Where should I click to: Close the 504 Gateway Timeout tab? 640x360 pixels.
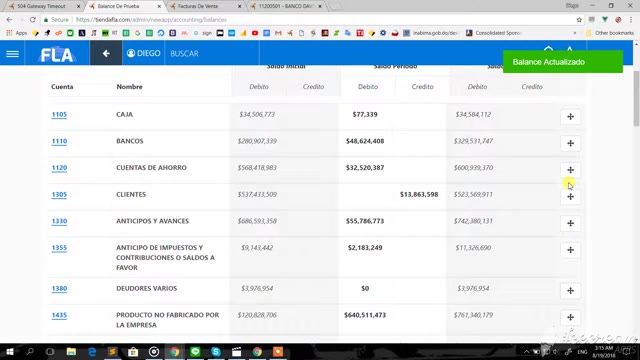[78, 6]
